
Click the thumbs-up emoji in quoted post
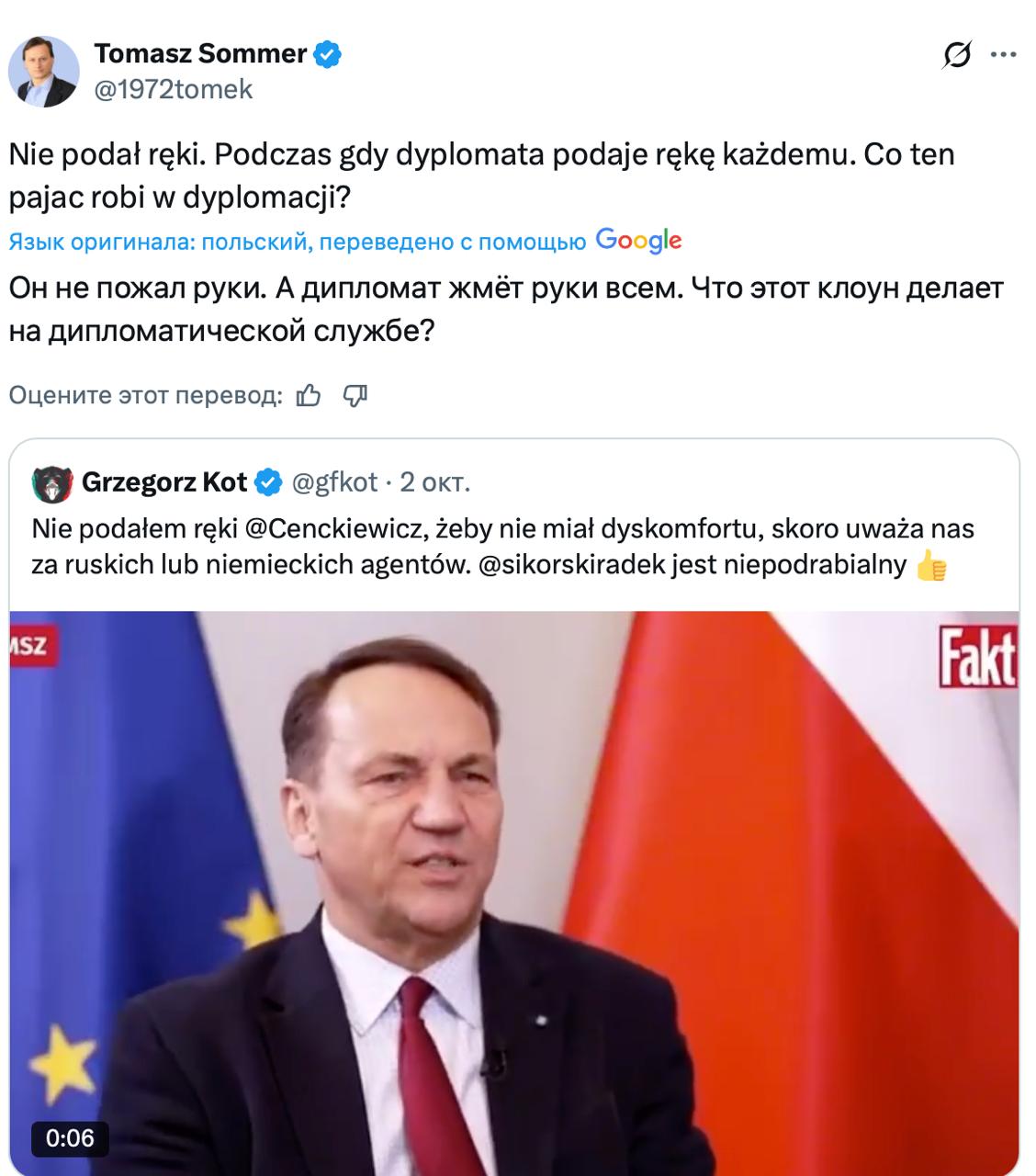click(931, 566)
